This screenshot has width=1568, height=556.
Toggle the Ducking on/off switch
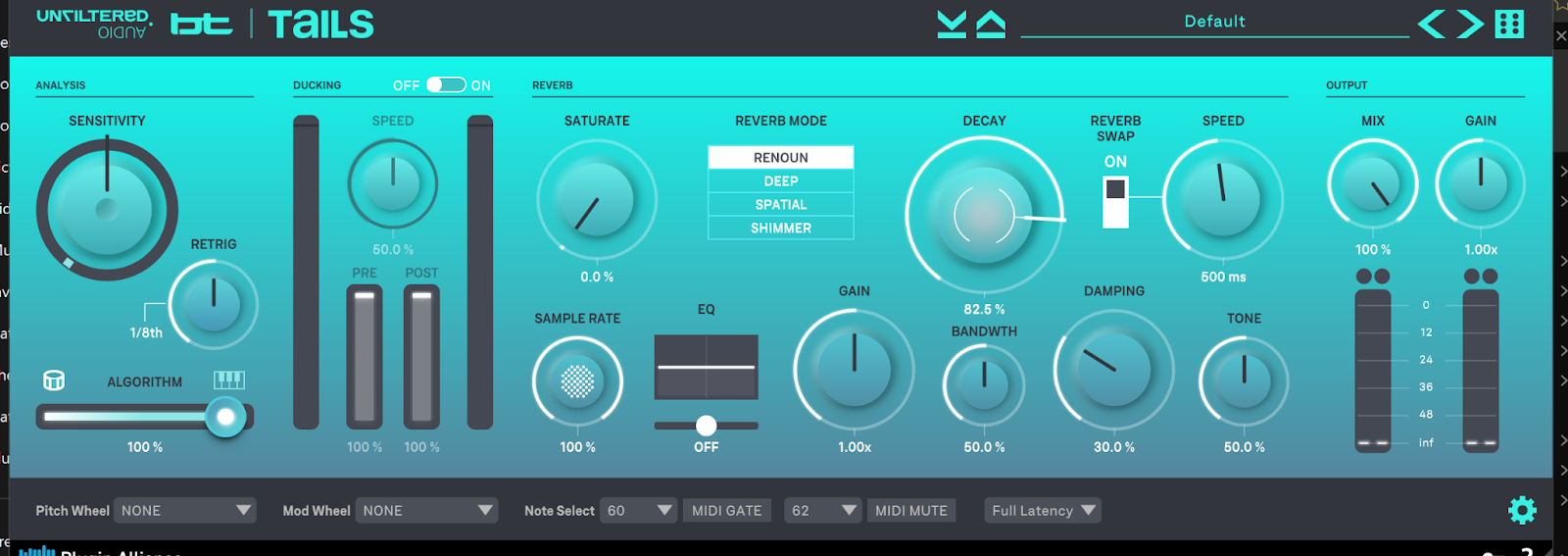tap(446, 85)
